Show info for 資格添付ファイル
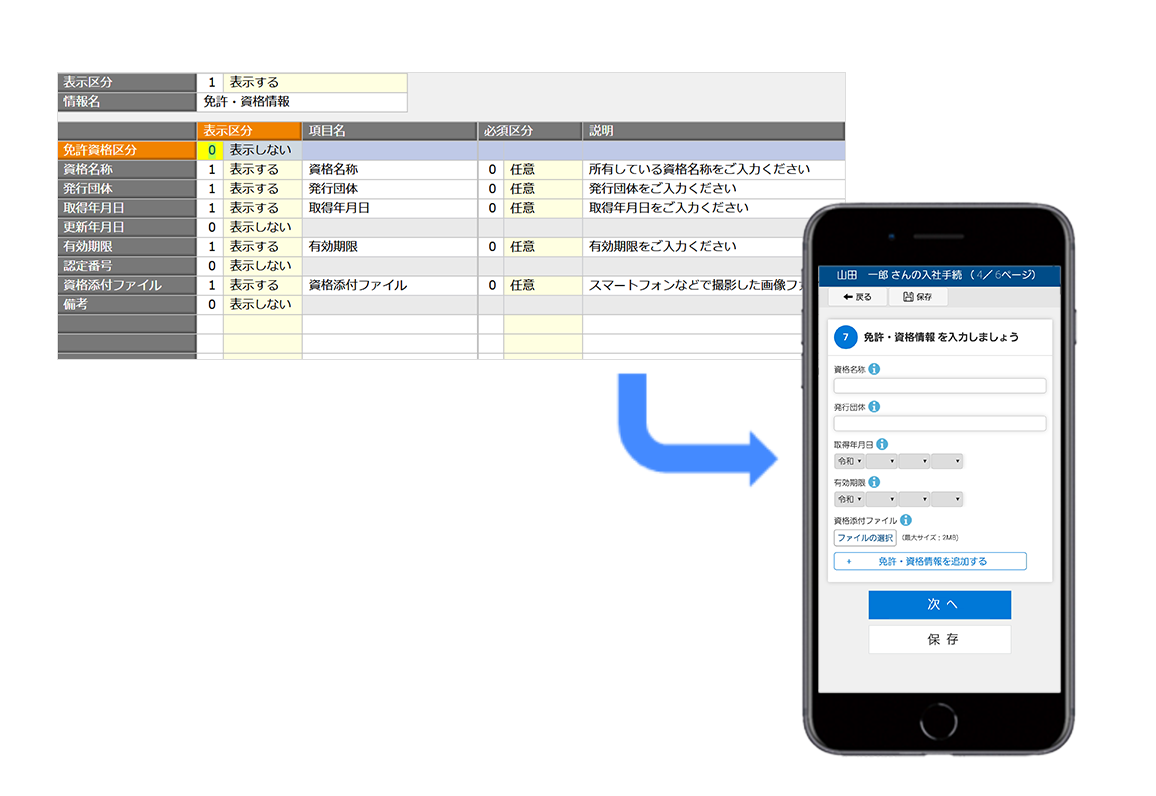The image size is (1156, 796). 905,520
